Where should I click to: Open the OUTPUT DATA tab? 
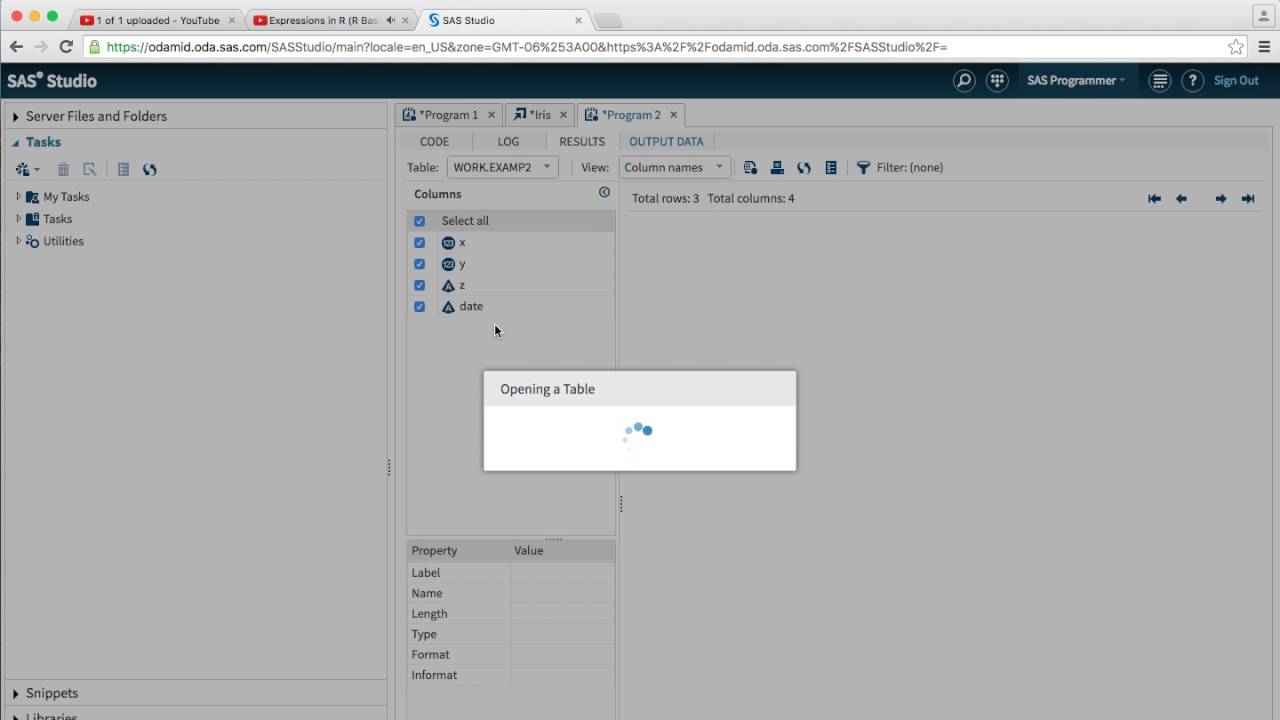point(666,142)
